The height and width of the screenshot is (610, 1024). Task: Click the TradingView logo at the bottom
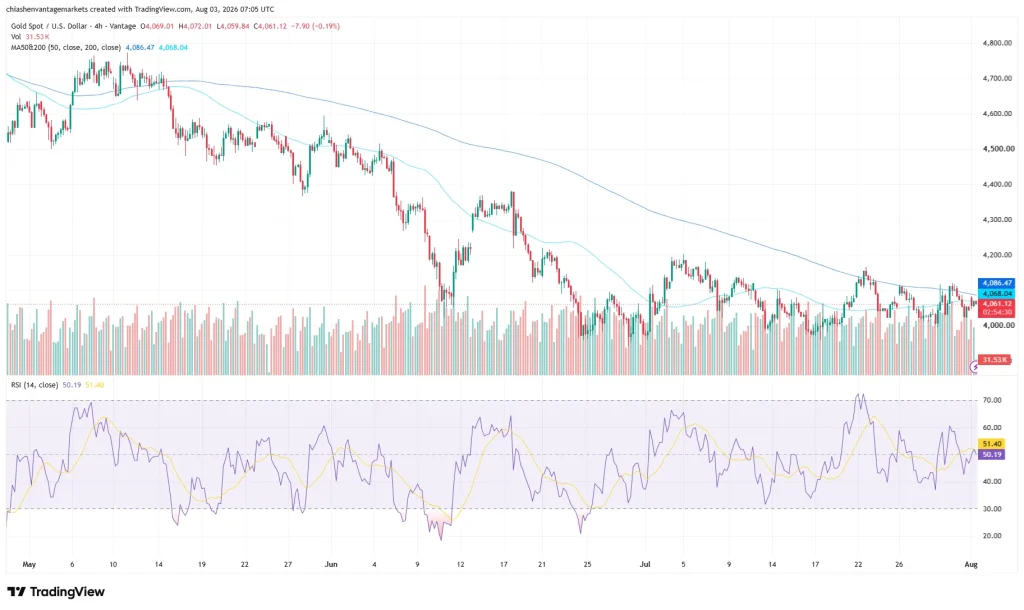click(x=56, y=592)
